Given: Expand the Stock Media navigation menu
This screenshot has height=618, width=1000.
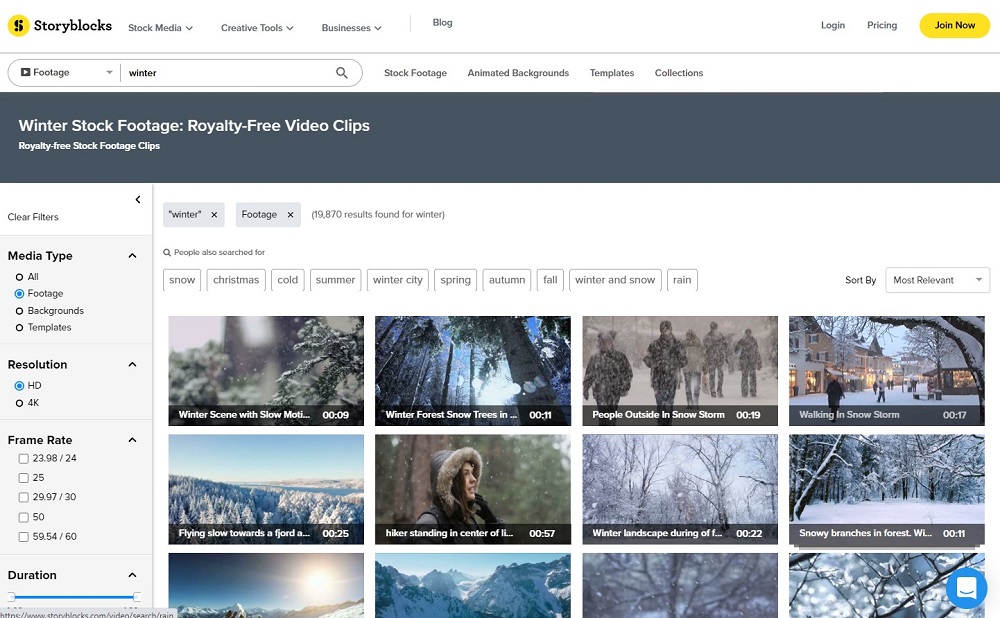Looking at the screenshot, I should tap(159, 27).
